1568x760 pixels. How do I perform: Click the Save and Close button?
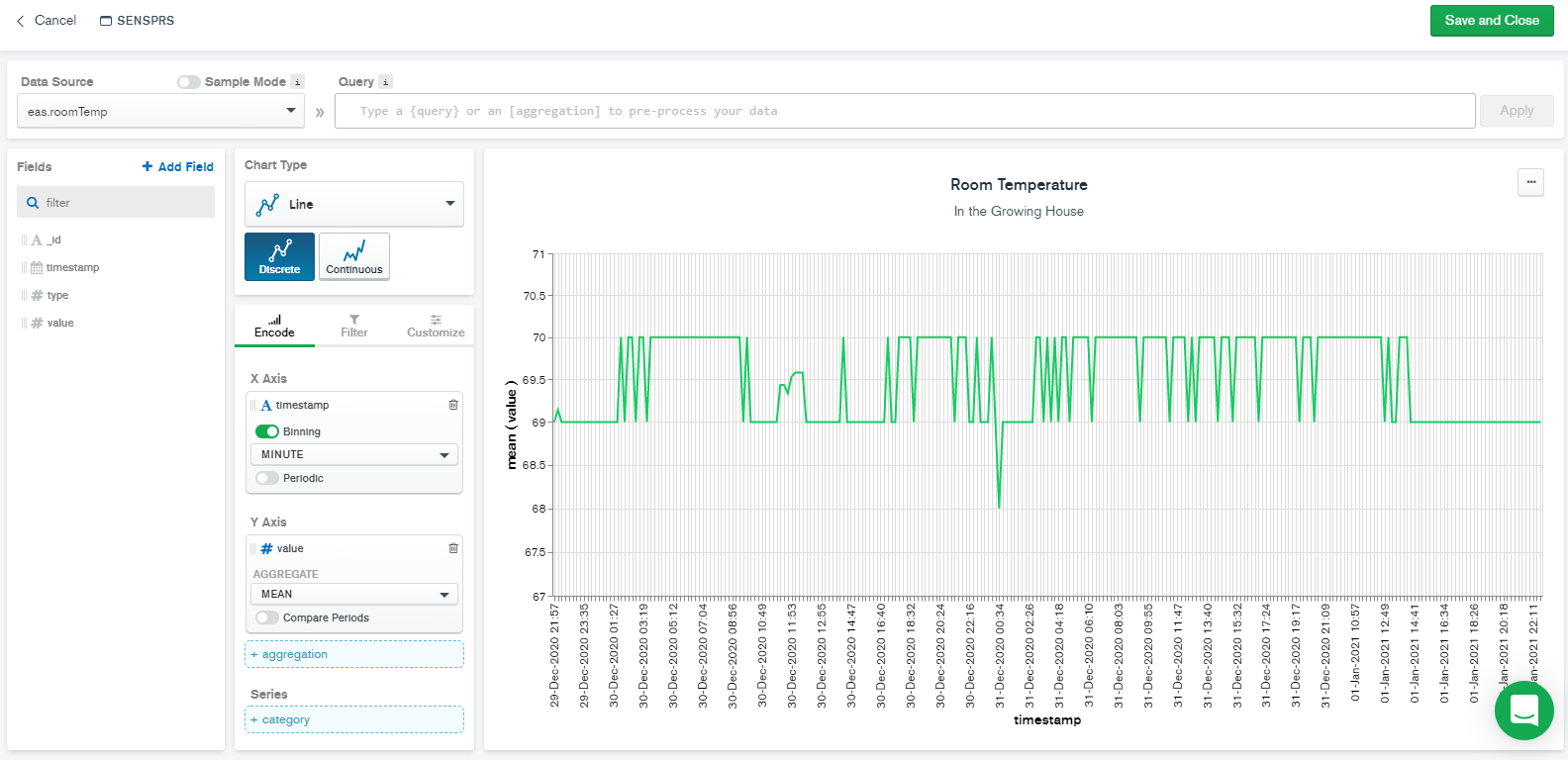pyautogui.click(x=1491, y=21)
